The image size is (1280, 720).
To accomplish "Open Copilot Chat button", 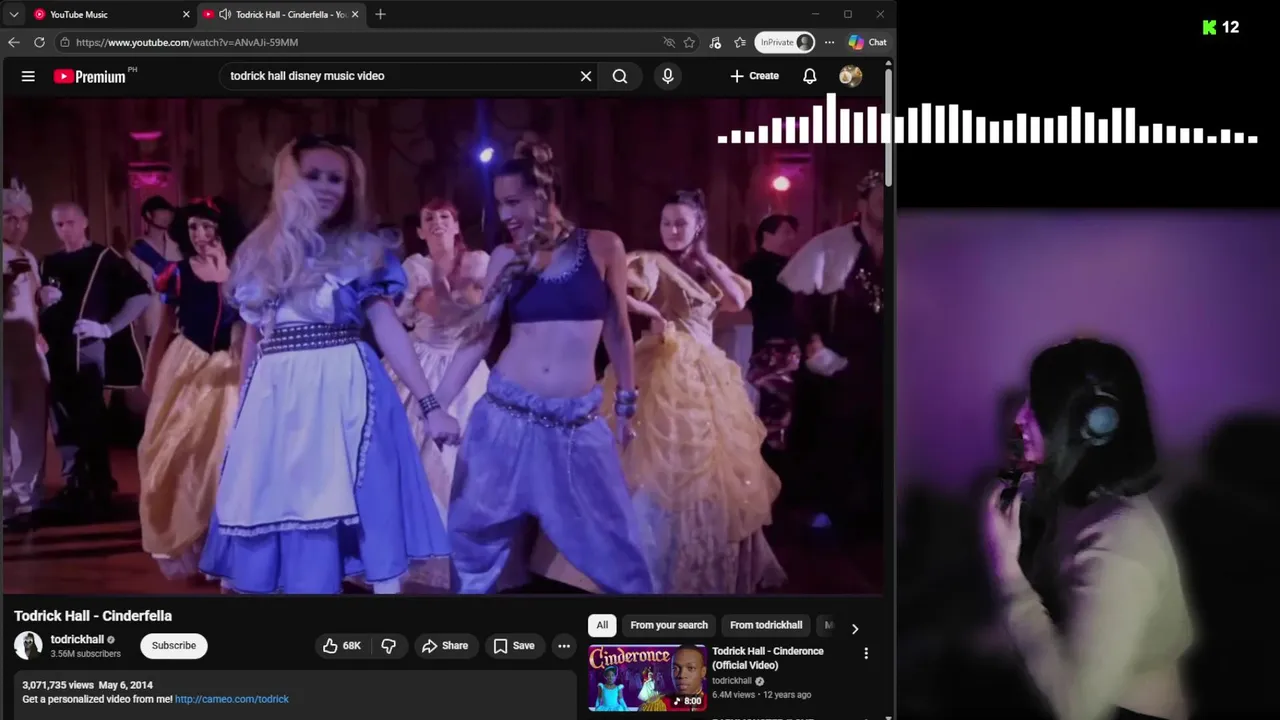I will tap(867, 42).
